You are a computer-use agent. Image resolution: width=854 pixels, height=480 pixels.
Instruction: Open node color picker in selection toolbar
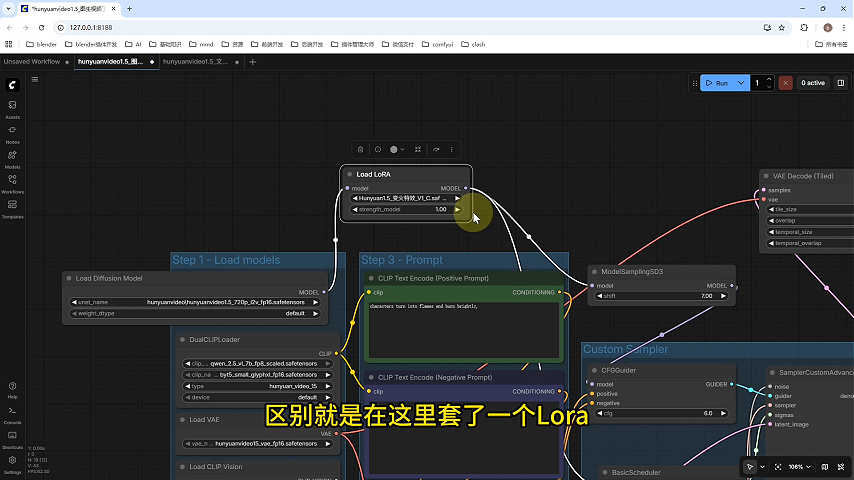[x=397, y=149]
